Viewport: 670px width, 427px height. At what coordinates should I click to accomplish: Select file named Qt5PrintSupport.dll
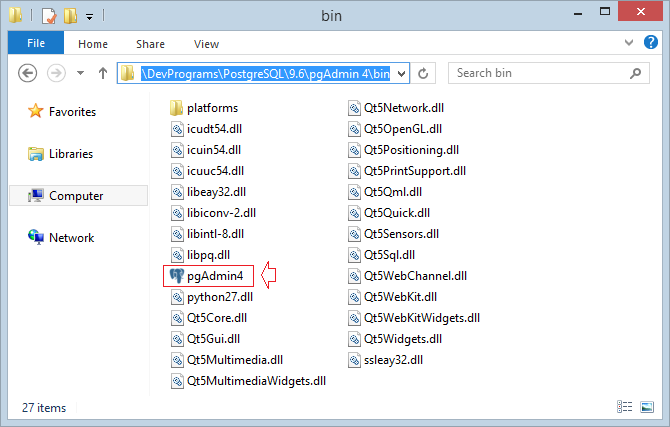click(x=414, y=171)
